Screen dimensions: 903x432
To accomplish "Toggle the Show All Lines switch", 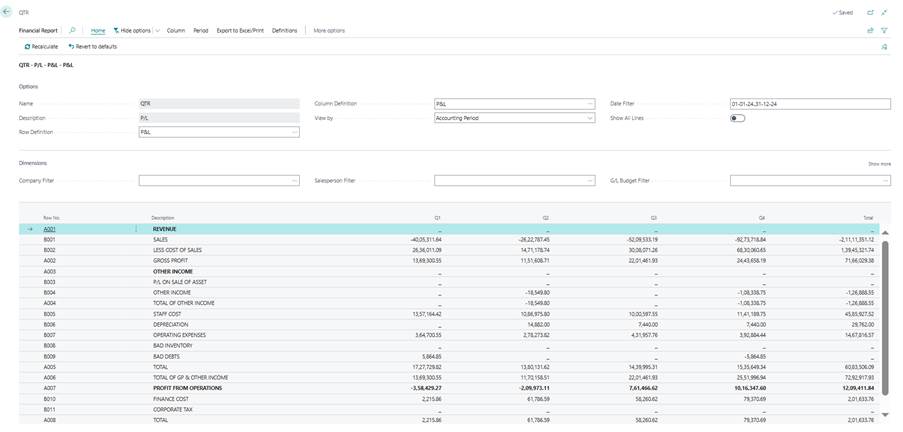I will [x=738, y=118].
